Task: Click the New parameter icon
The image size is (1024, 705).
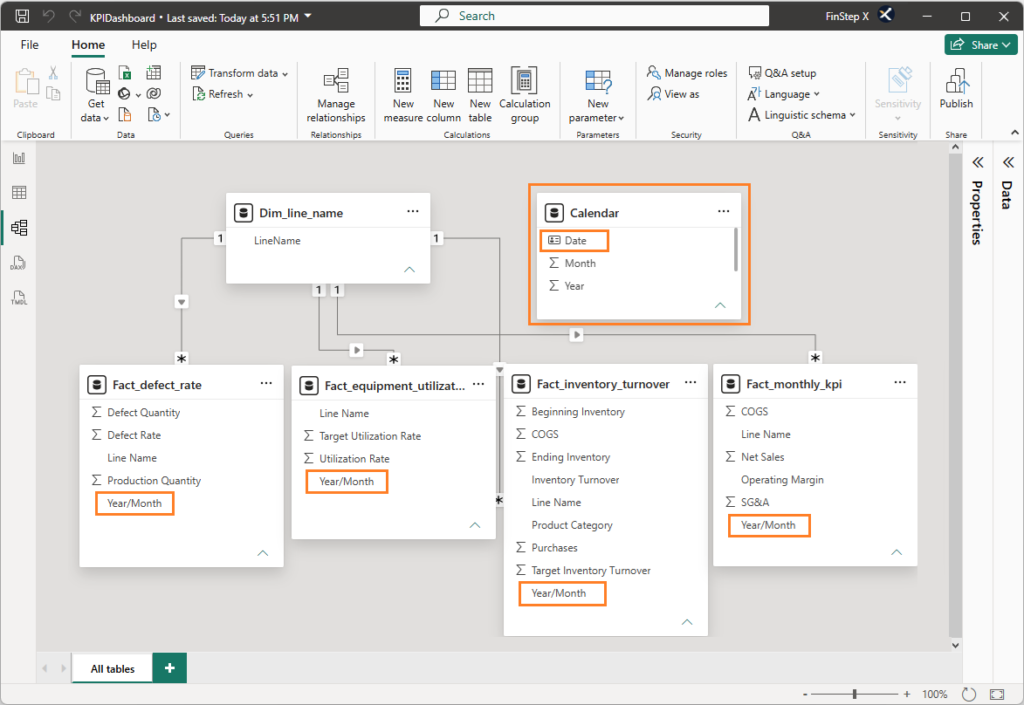Action: [598, 82]
